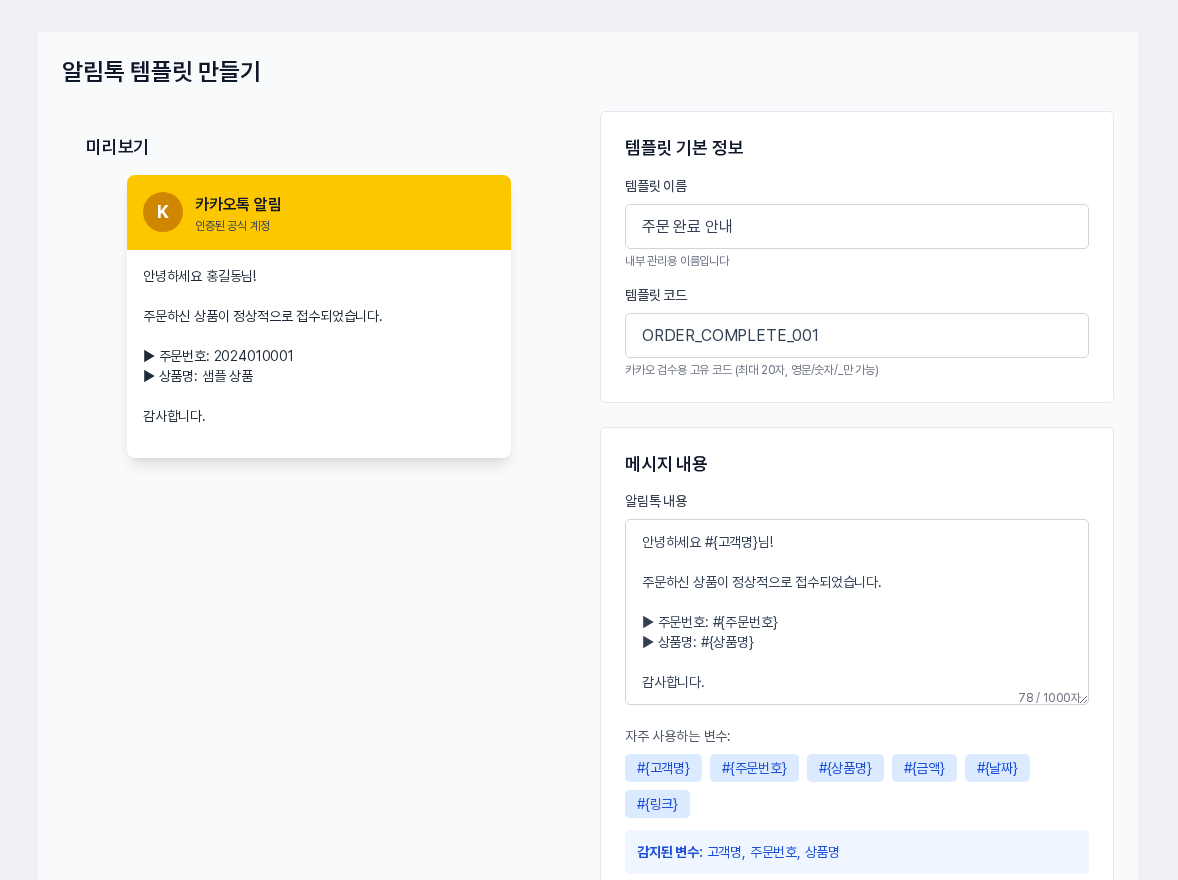
Task: Click the 템플릿 코드 field label
Action: tap(656, 295)
